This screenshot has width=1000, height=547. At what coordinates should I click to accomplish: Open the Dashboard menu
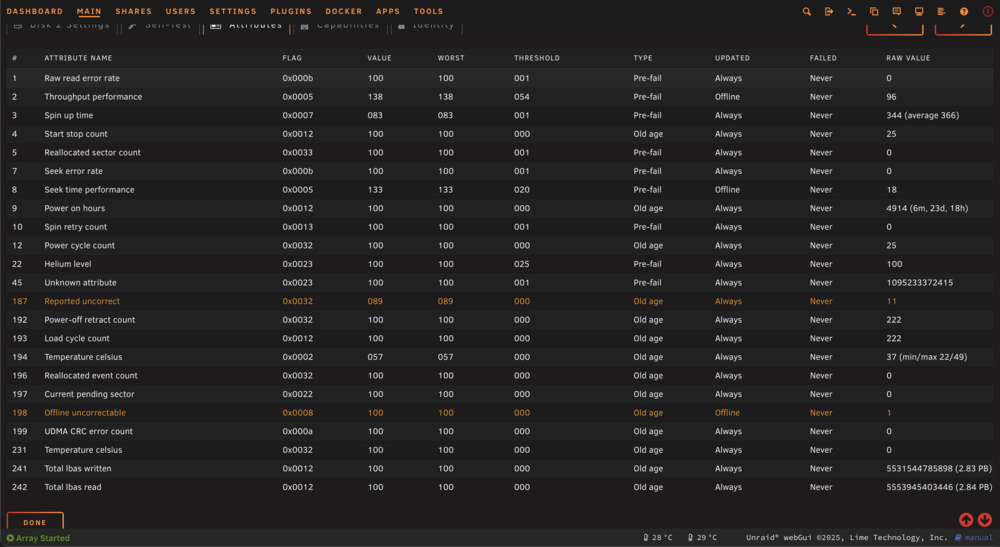34,11
